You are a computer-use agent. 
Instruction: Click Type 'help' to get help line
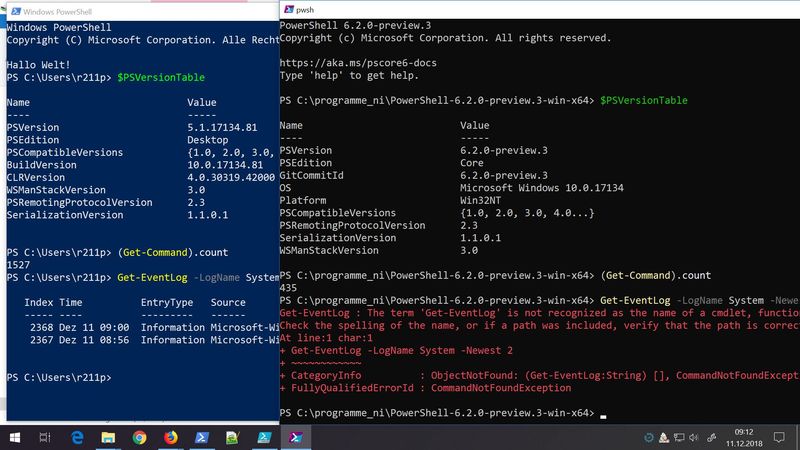pos(349,76)
